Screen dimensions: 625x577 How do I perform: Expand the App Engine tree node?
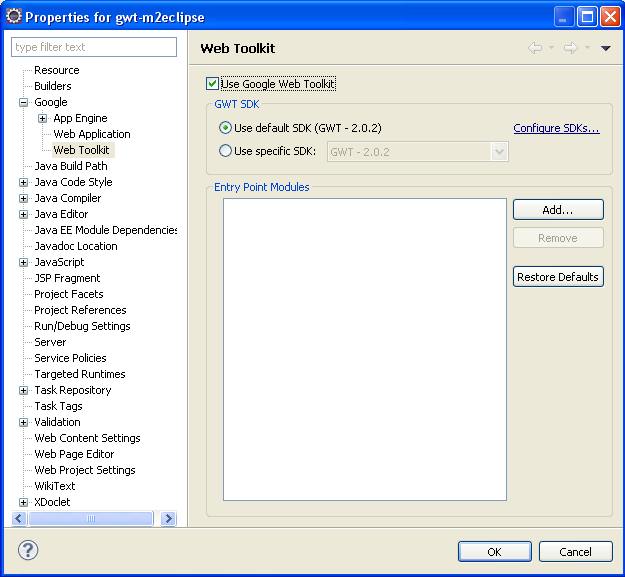(43, 118)
